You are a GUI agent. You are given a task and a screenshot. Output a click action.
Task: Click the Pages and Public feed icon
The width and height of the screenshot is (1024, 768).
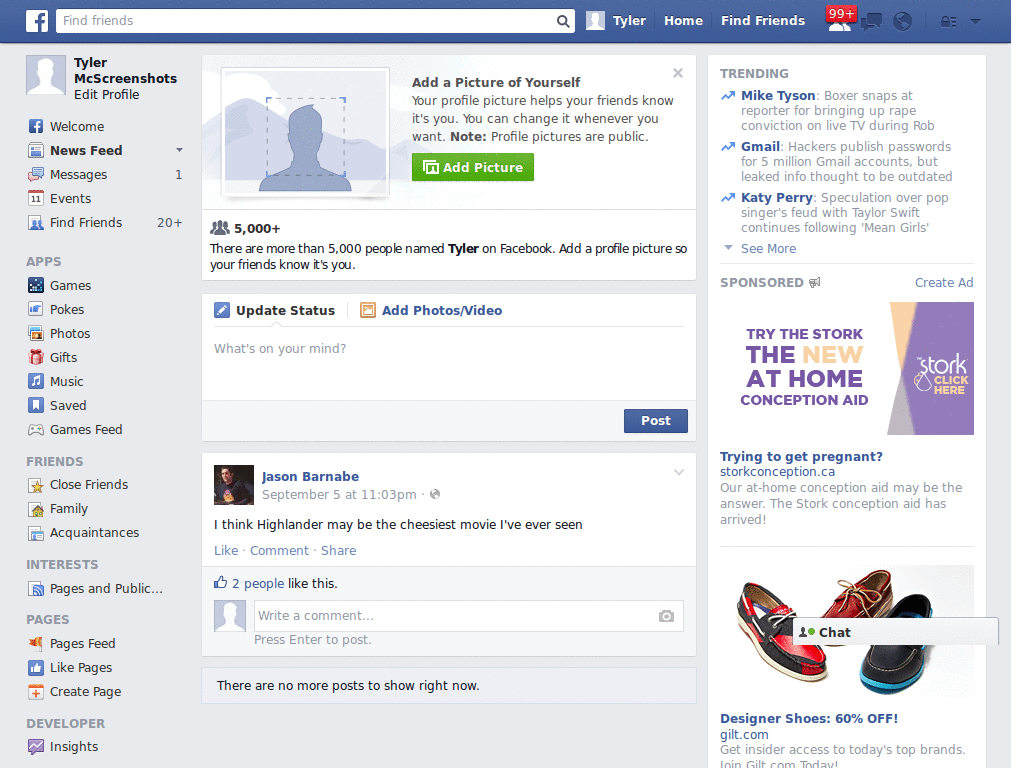[x=36, y=588]
